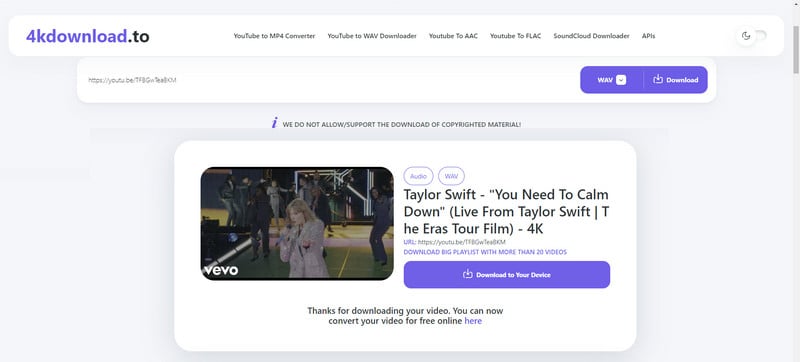Click the video title text
The width and height of the screenshot is (800, 362).
506,212
